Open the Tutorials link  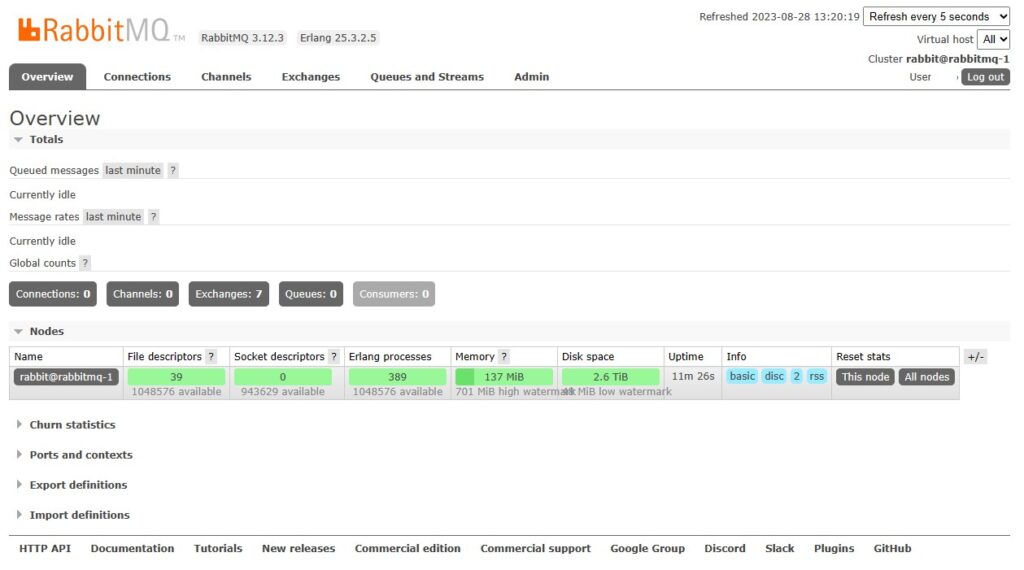(218, 548)
